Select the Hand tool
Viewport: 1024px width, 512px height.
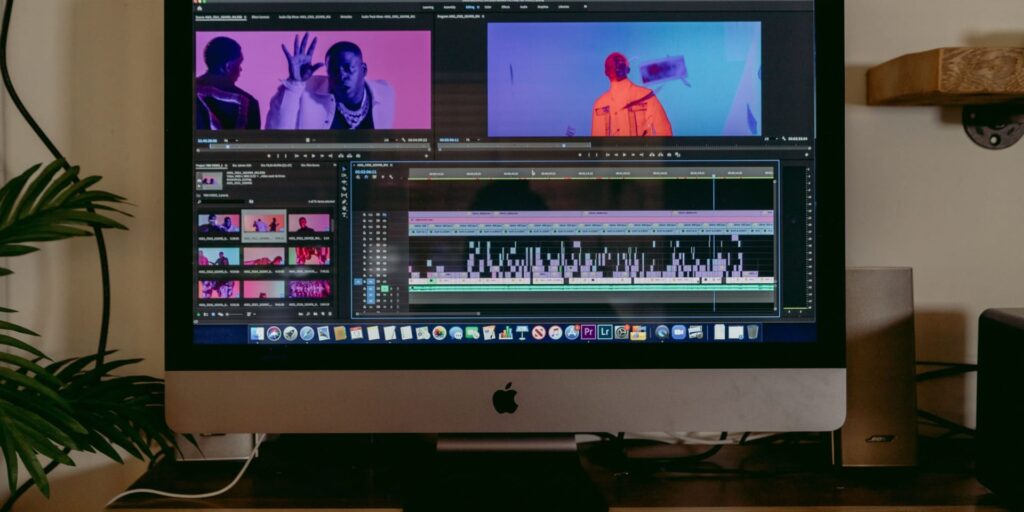(344, 208)
